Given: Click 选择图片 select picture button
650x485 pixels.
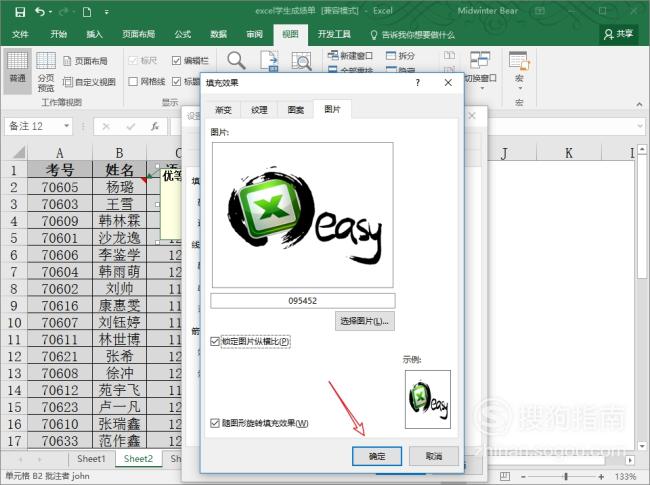Looking at the screenshot, I should click(x=365, y=321).
